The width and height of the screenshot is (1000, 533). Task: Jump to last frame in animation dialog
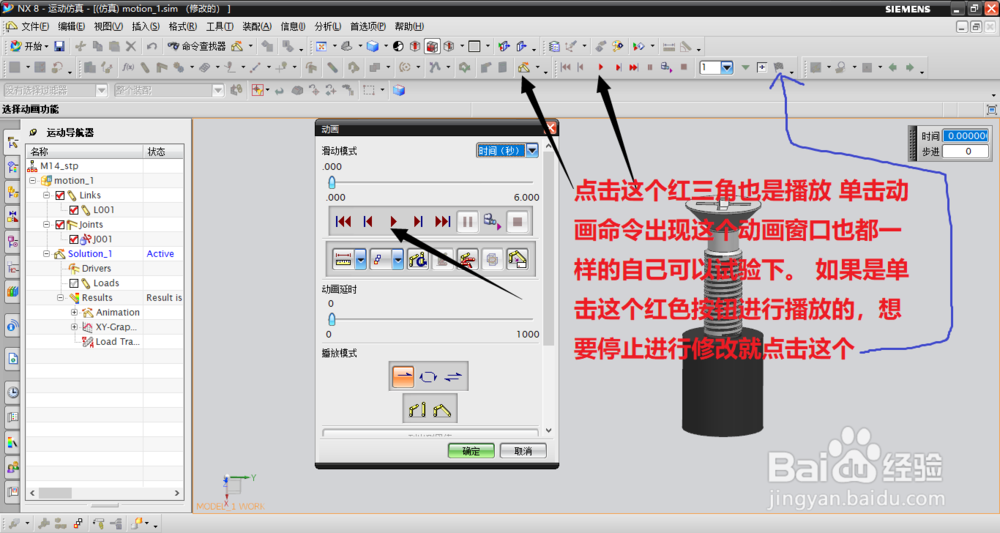pyautogui.click(x=443, y=222)
